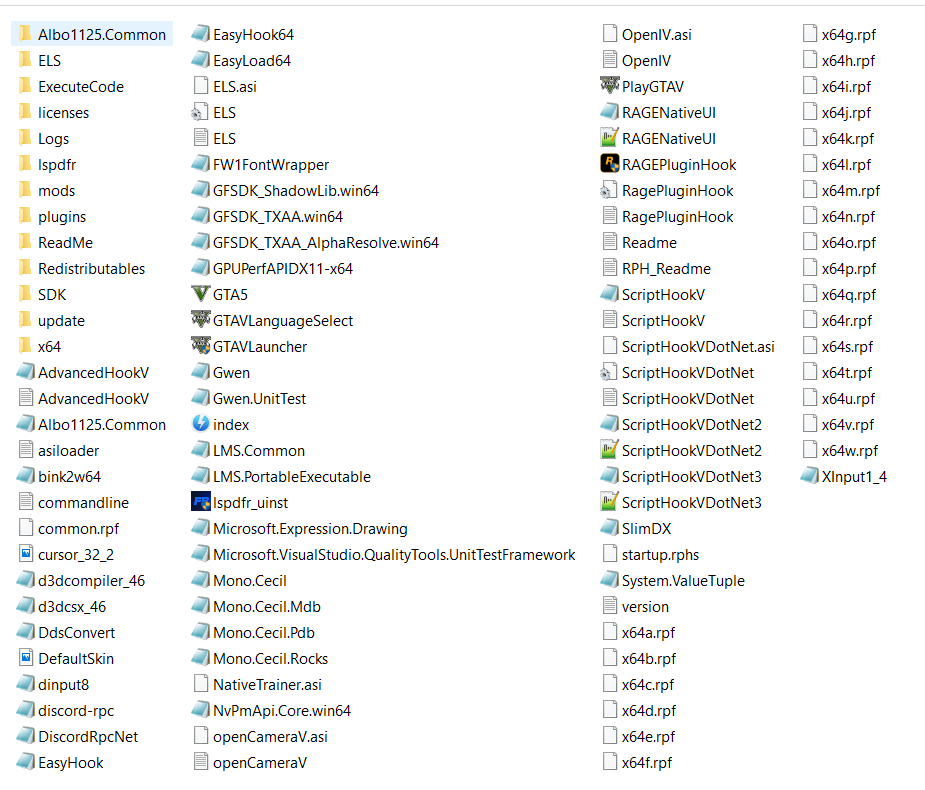The image size is (925, 790).
Task: Select the ELS.asi file name
Action: point(235,87)
